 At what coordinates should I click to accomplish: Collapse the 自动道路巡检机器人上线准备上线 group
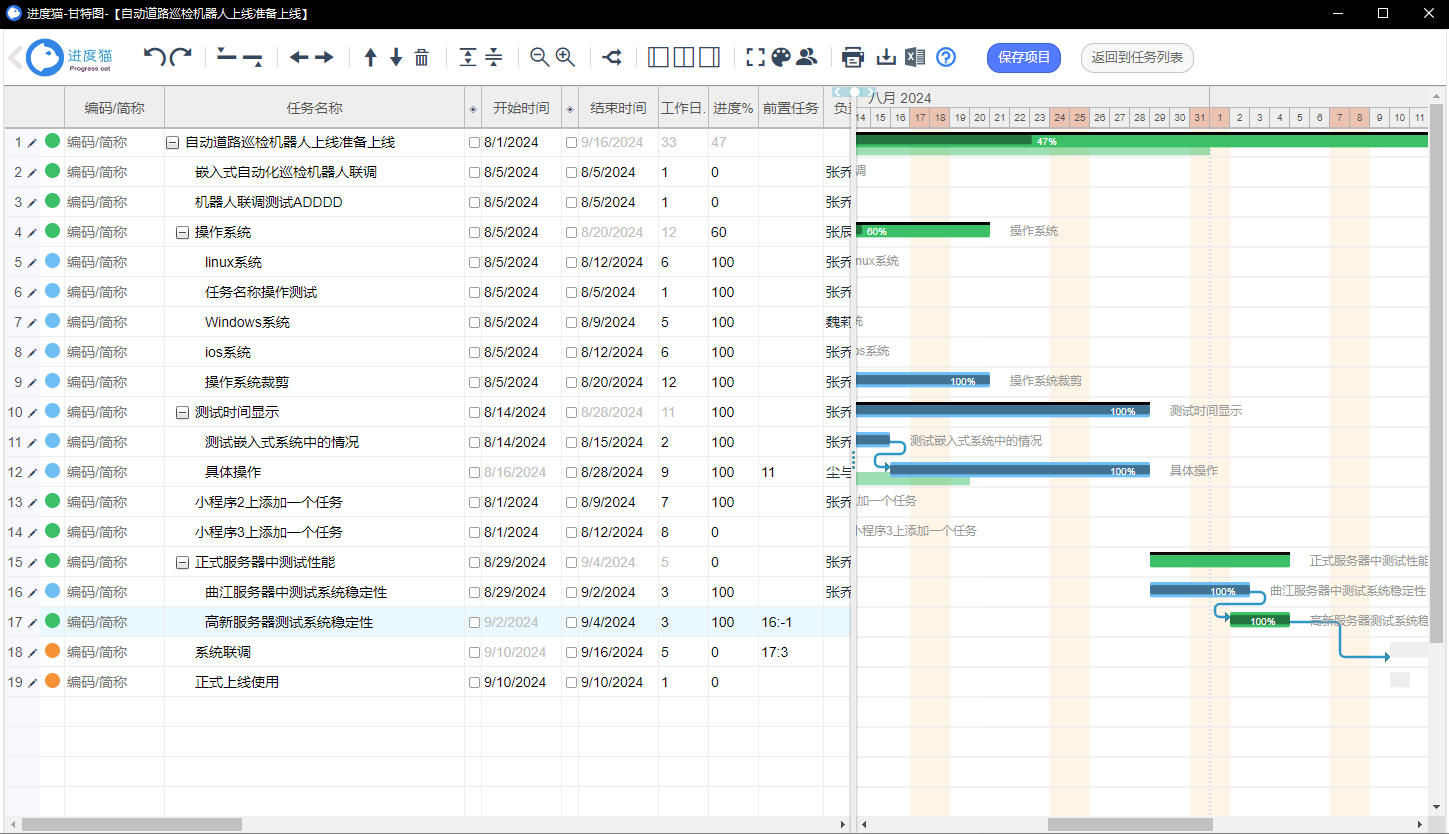pos(172,142)
